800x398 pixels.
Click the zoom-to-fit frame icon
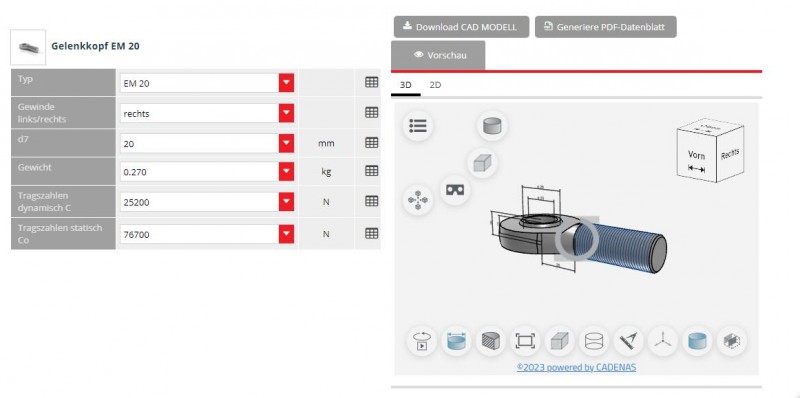(x=525, y=341)
